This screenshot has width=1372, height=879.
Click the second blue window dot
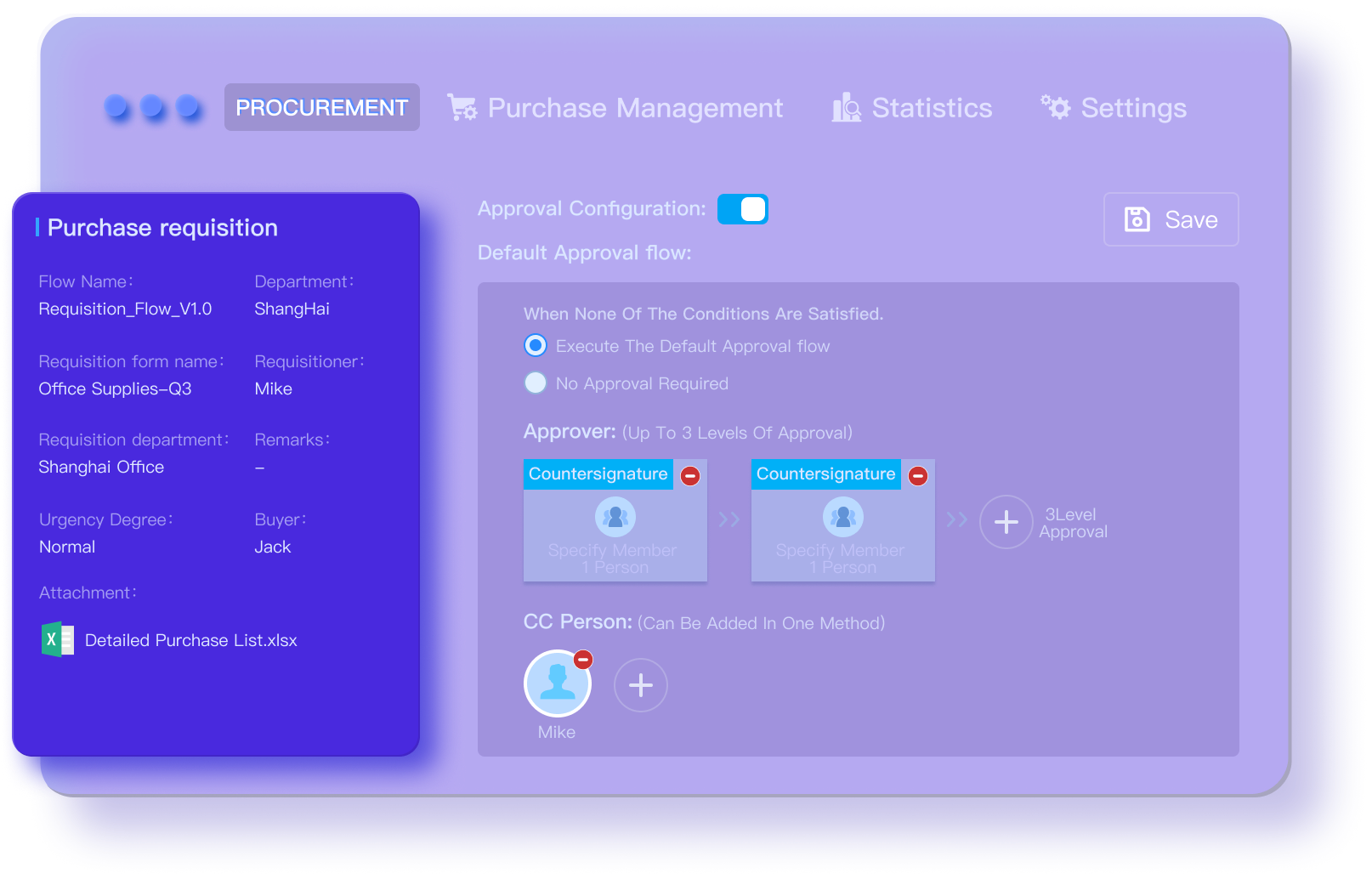click(152, 106)
